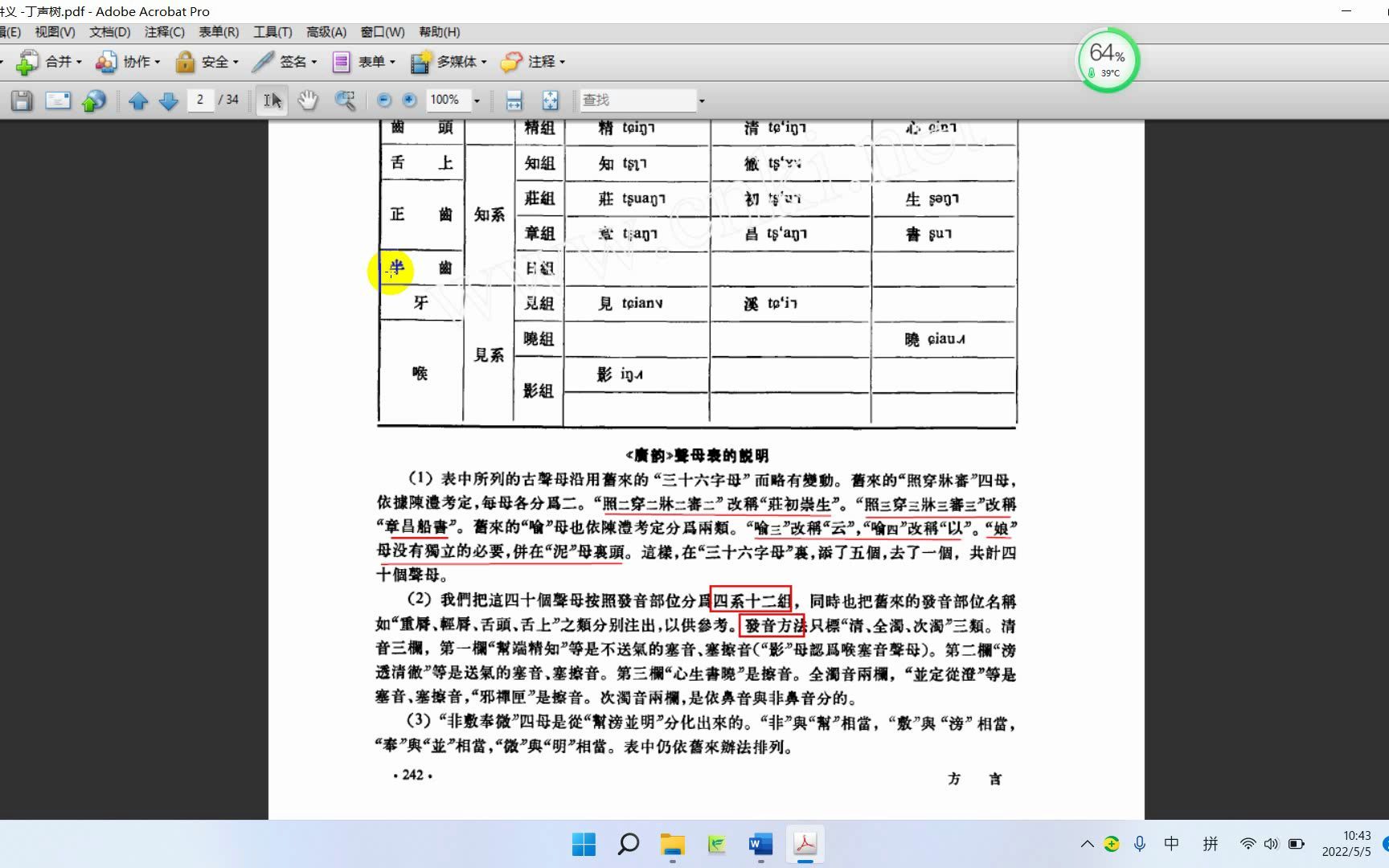This screenshot has width=1389, height=868.
Task: Click Adobe Acrobat taskbar icon
Action: pos(805,844)
